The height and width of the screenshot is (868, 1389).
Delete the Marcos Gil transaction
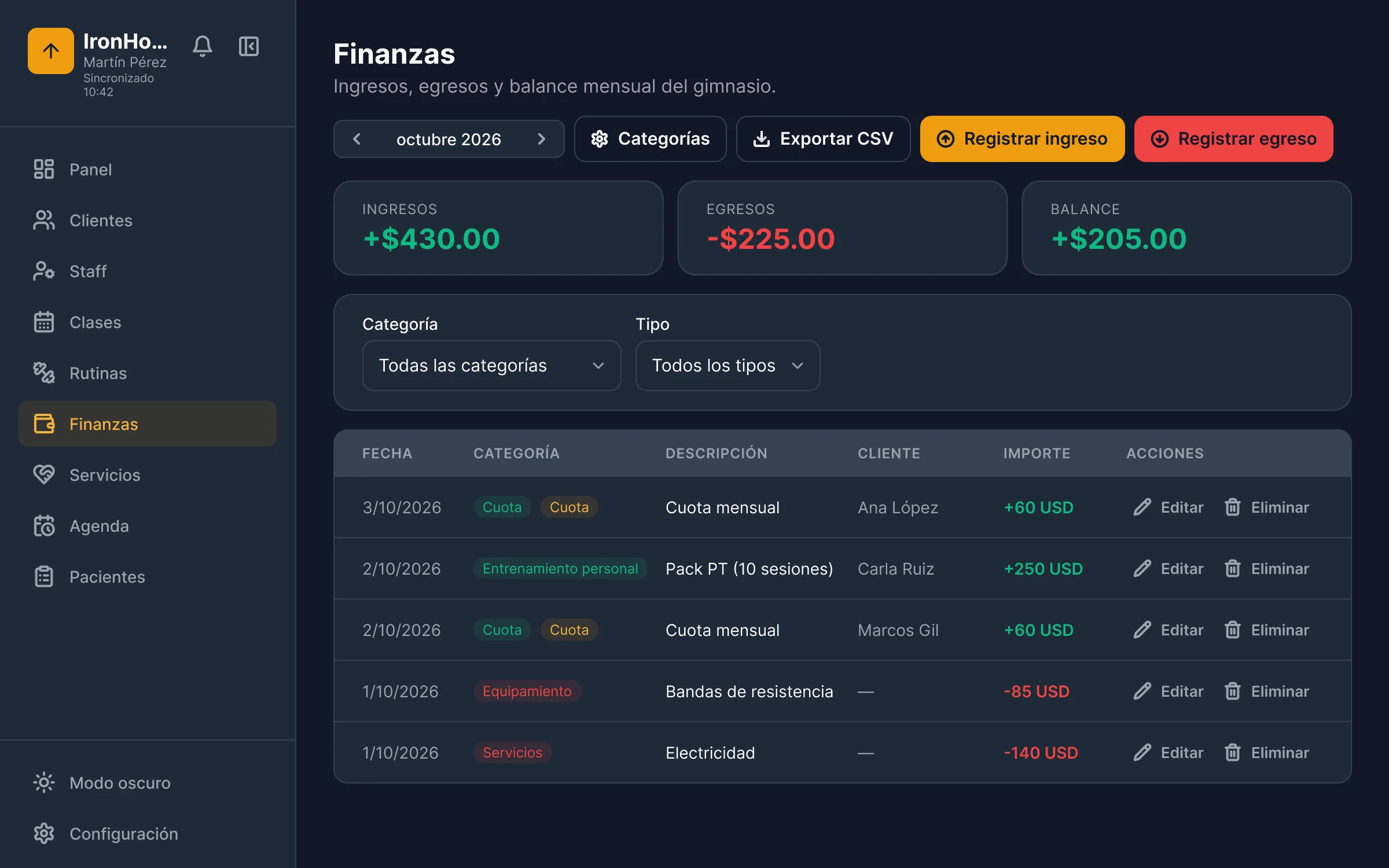click(1266, 630)
